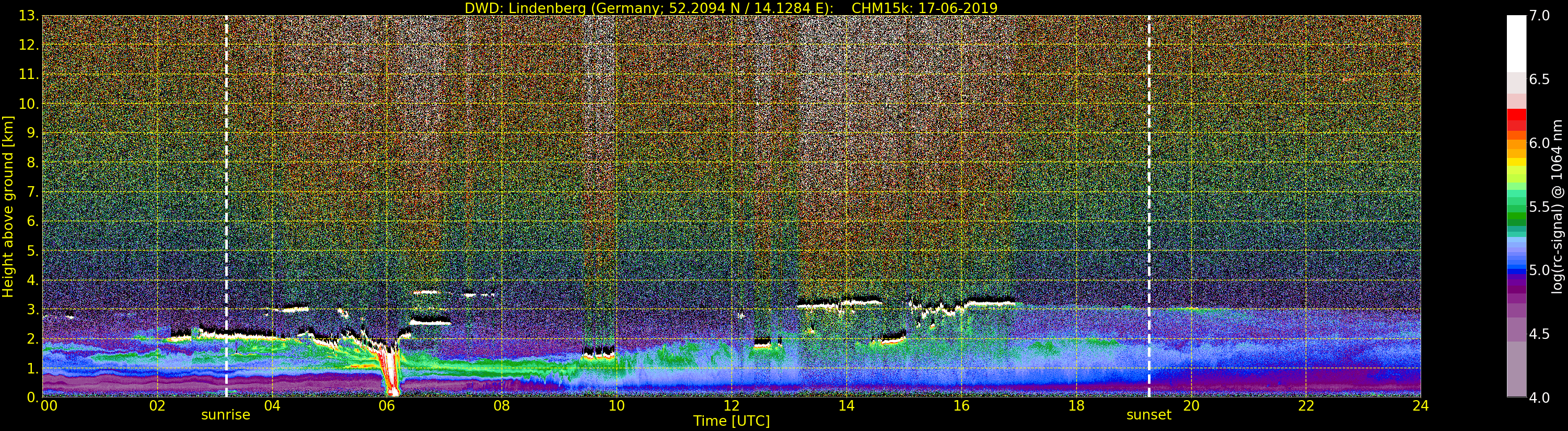Click the 'sunrise' label below the axis

point(226,415)
